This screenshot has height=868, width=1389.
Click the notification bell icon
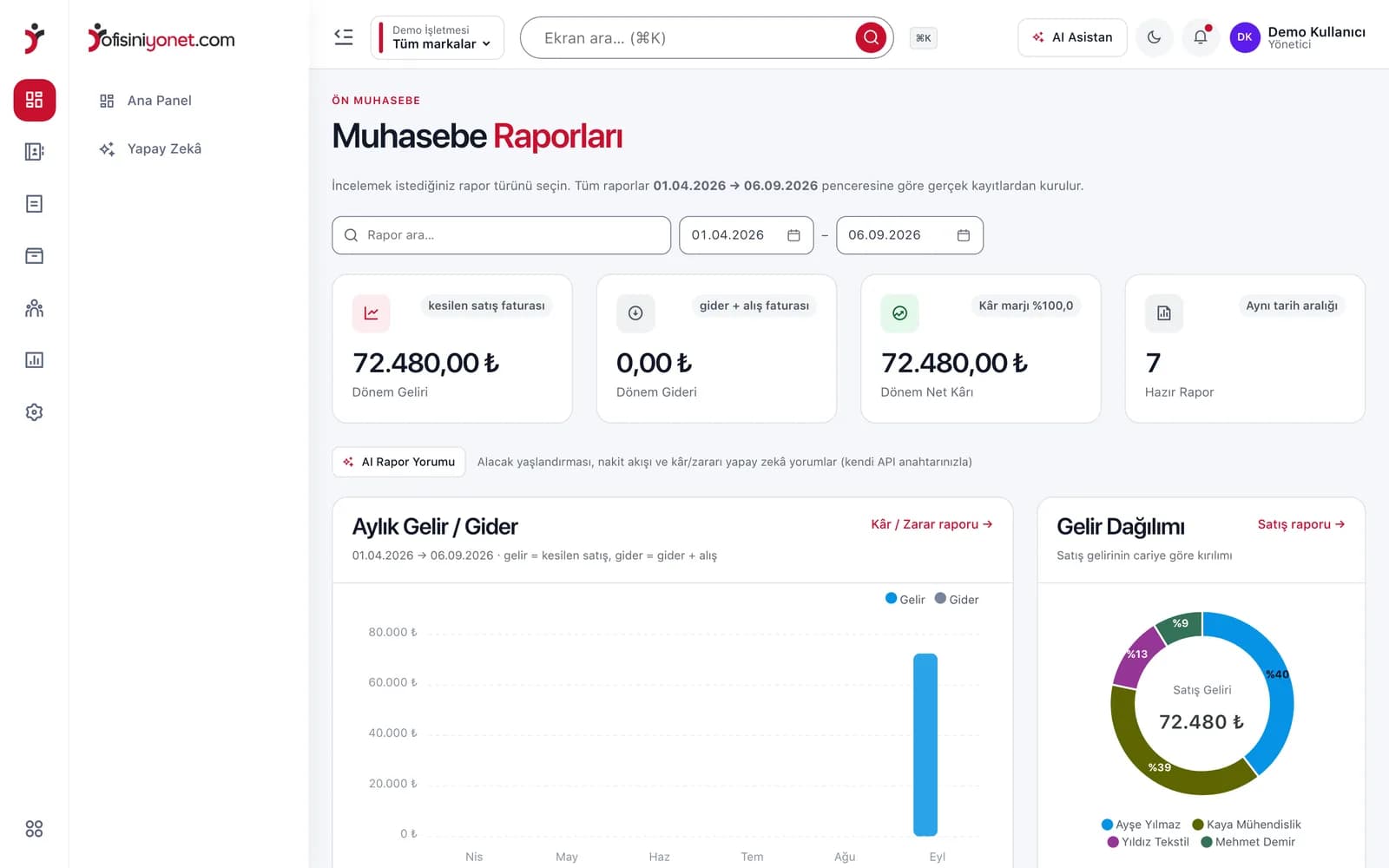coord(1201,37)
